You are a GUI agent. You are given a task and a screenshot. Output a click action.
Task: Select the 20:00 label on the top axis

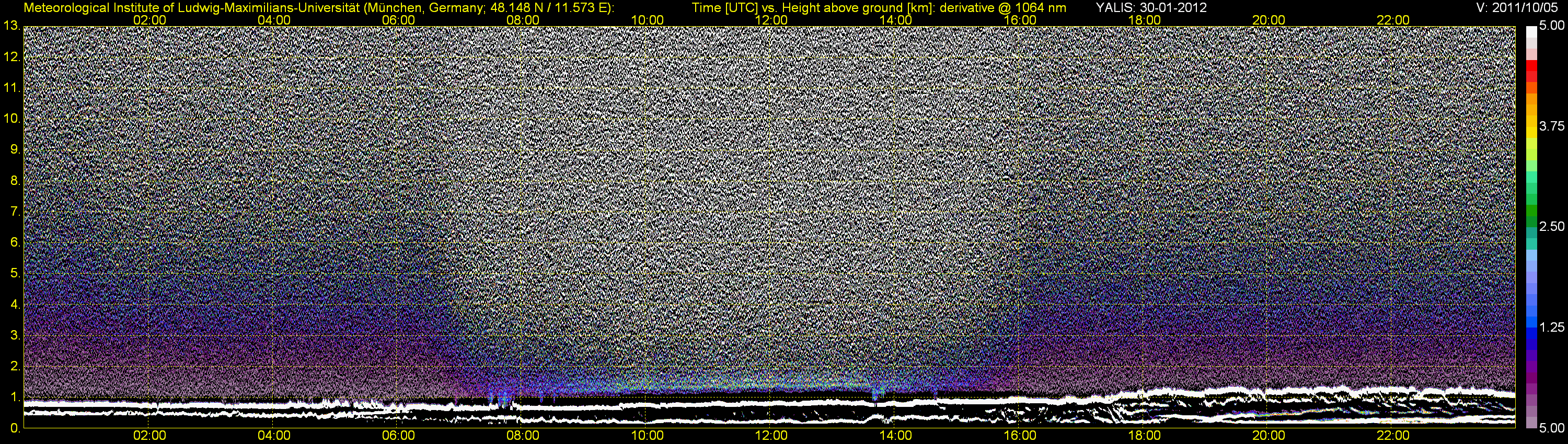pyautogui.click(x=1269, y=20)
